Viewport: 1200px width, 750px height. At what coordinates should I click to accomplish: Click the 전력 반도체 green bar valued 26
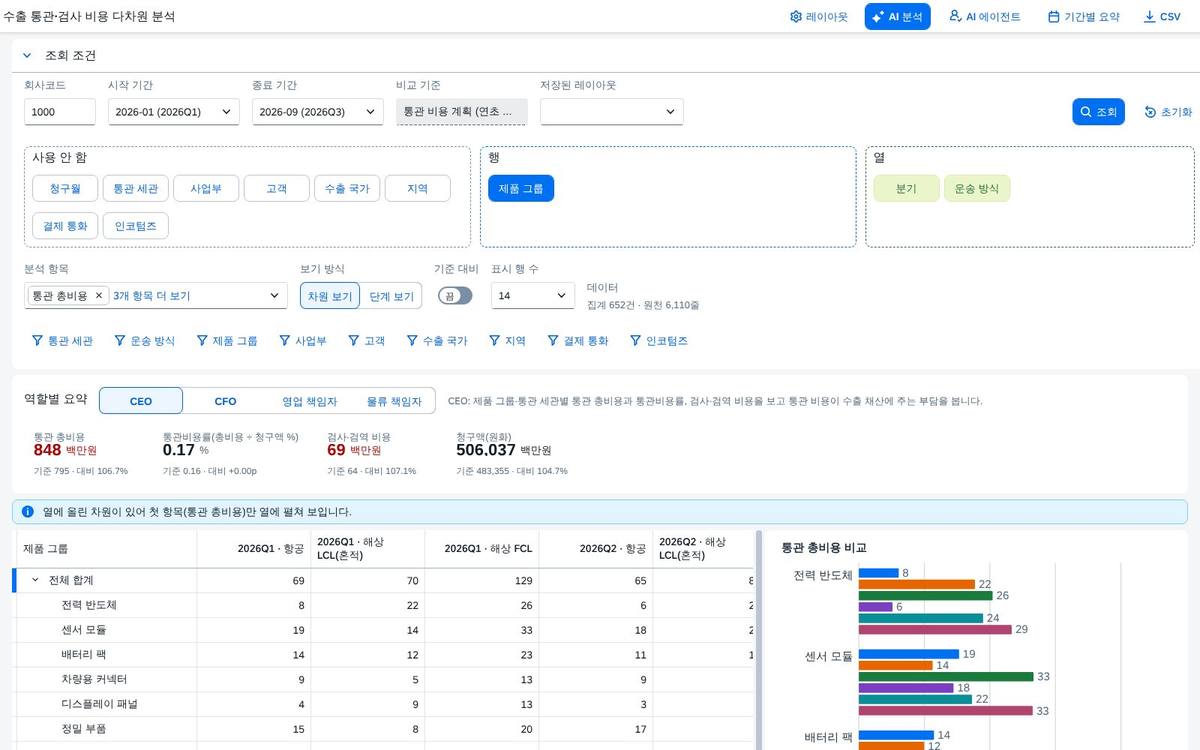tap(925, 596)
